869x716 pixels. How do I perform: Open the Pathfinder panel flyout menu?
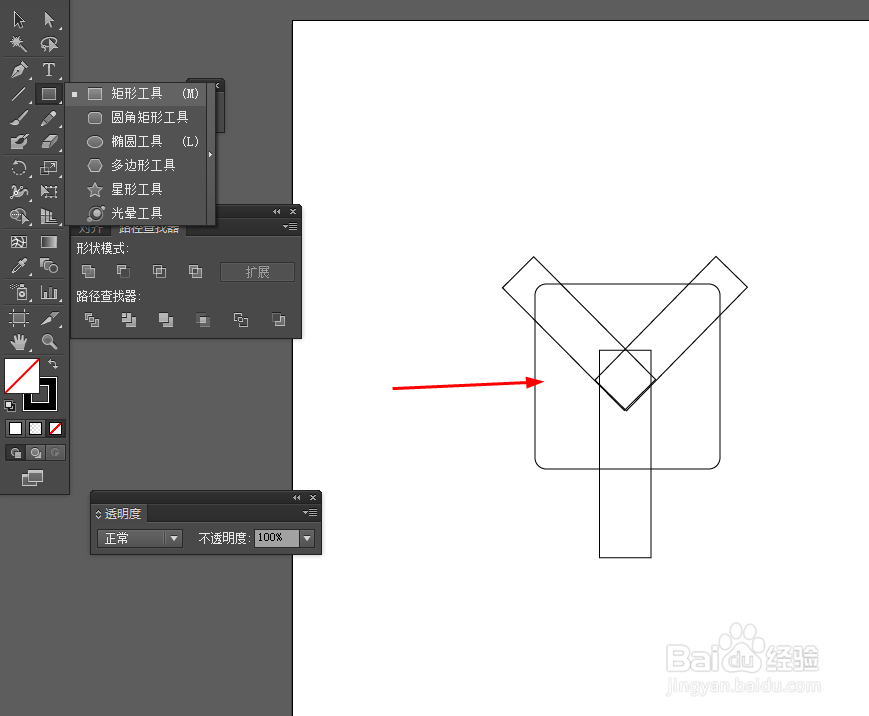click(291, 228)
